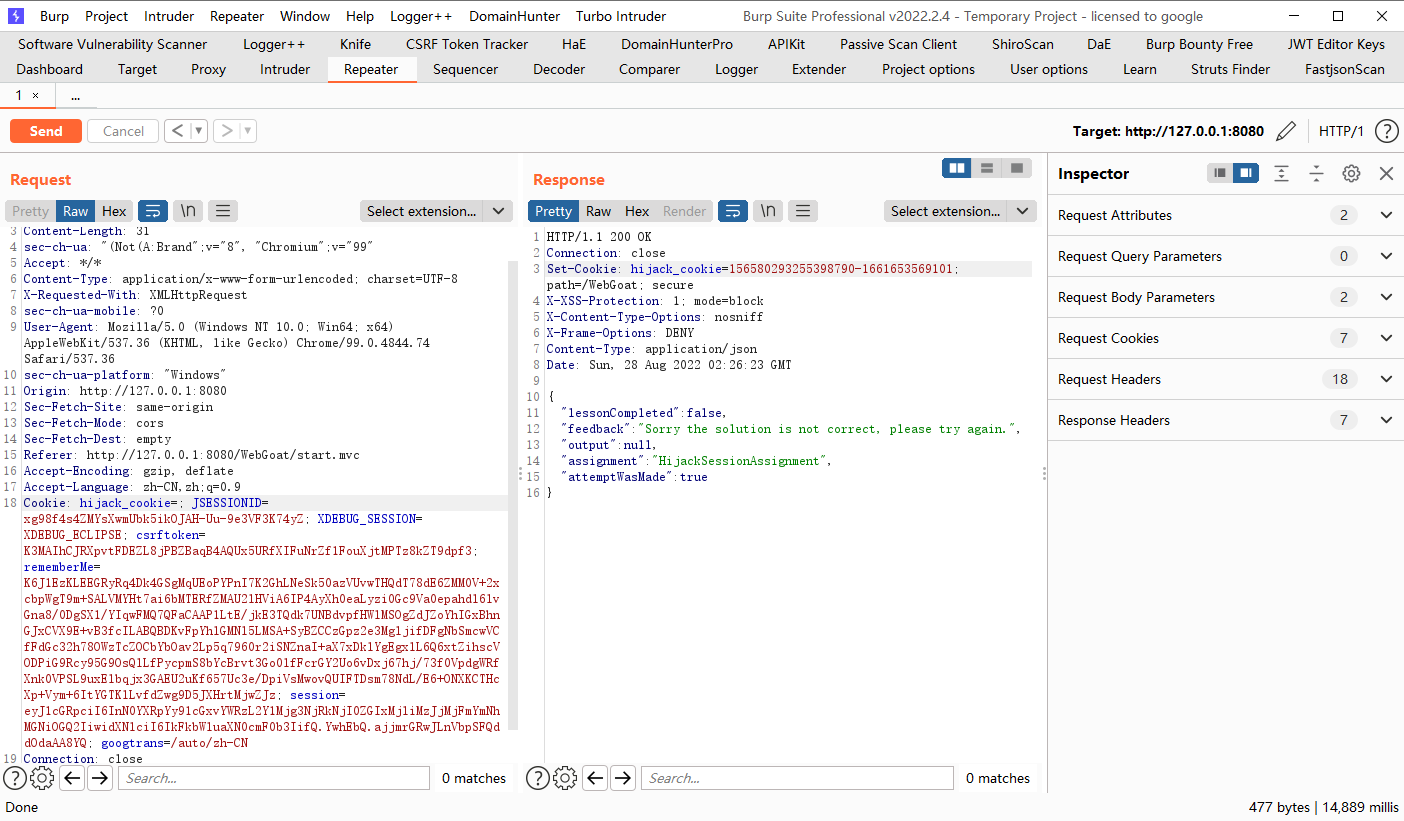This screenshot has height=821, width=1404.
Task: Switch to the JWT Editor Keys tab
Action: pyautogui.click(x=1336, y=44)
